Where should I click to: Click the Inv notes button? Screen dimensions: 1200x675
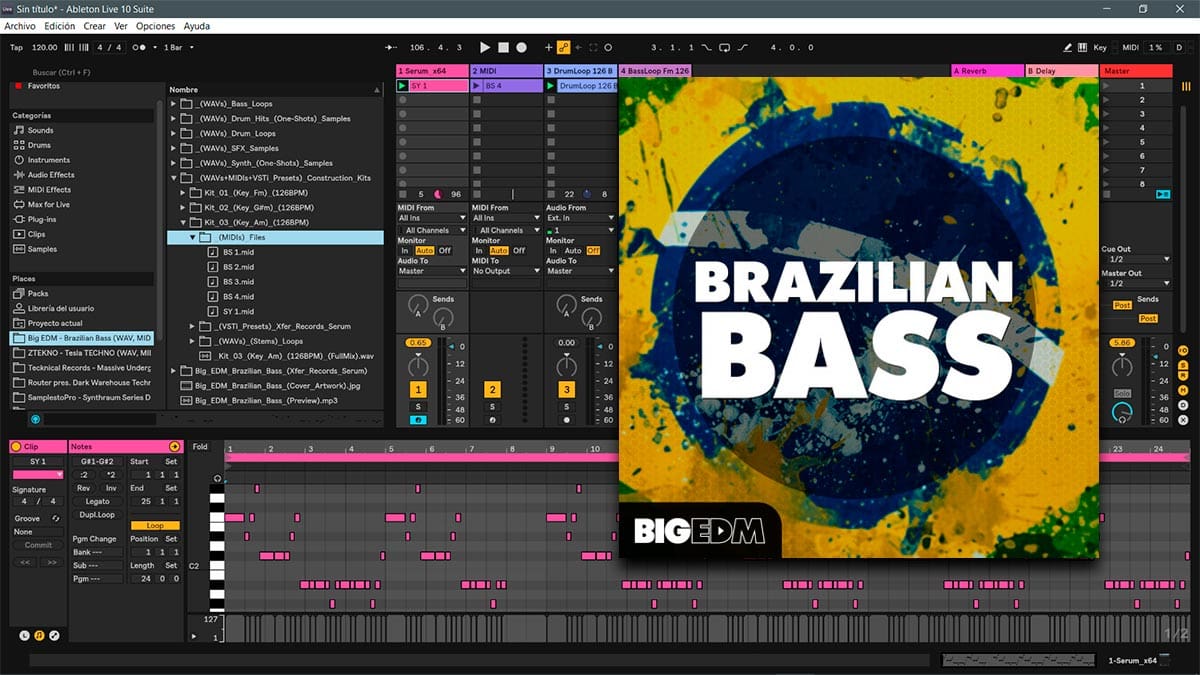click(111, 488)
